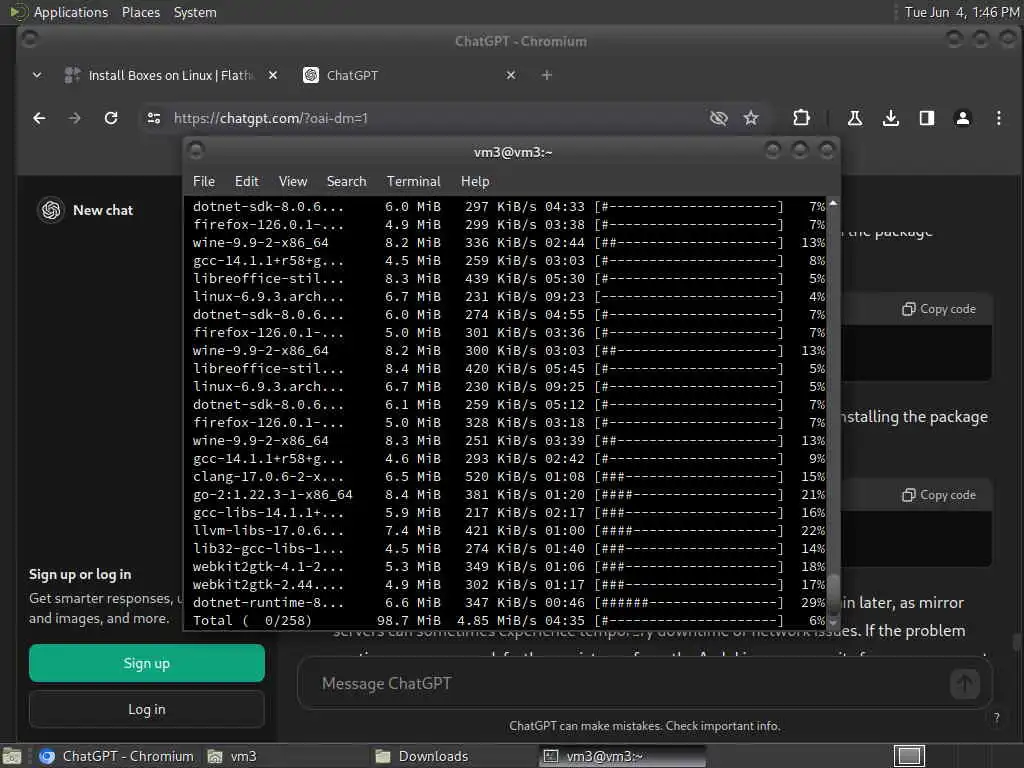The width and height of the screenshot is (1024, 768).
Task: Click the webkit2gtk-2.44.... download line
Action: coord(509,584)
